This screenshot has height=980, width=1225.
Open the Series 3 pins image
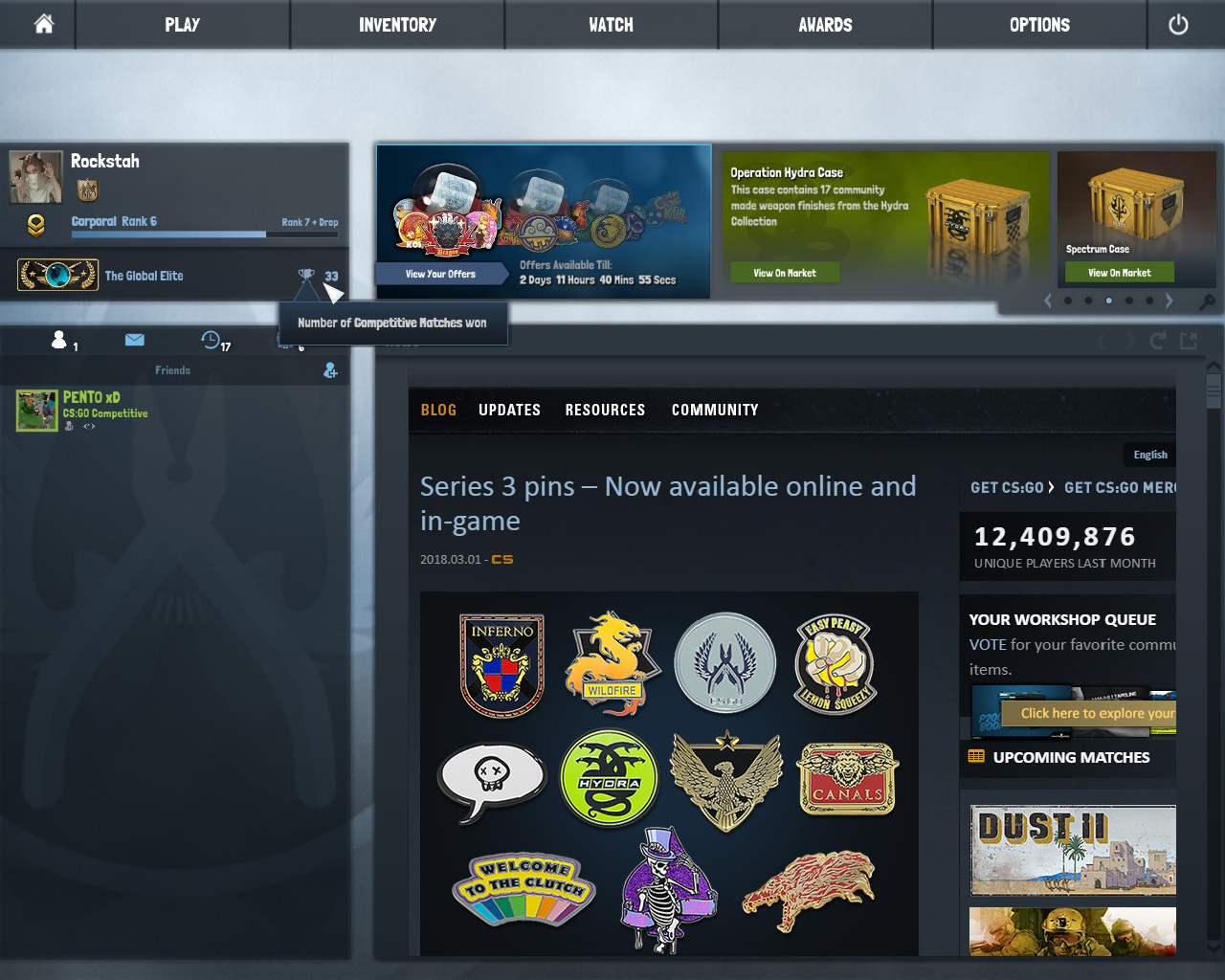click(x=669, y=773)
